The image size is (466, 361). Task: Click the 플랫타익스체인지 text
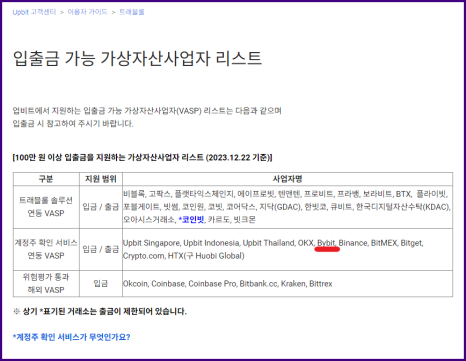pyautogui.click(x=204, y=194)
